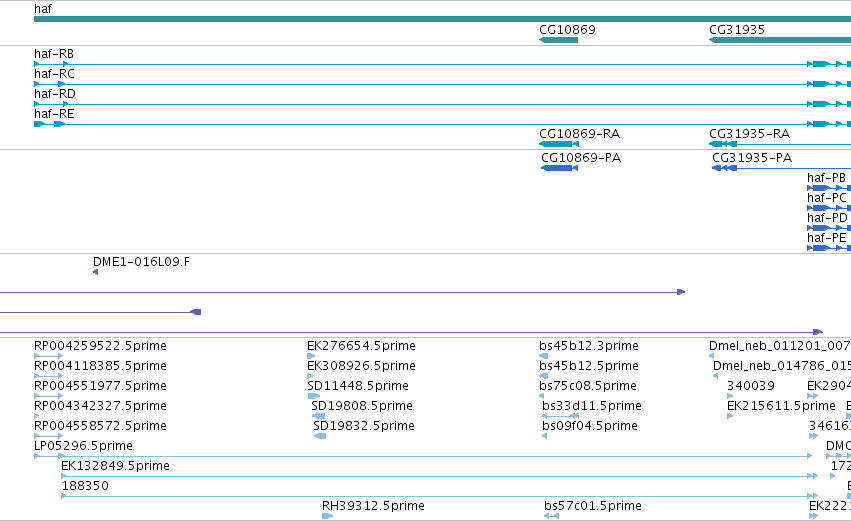
Task: Open the RP004118385.5prime EST label
Action: (100, 366)
